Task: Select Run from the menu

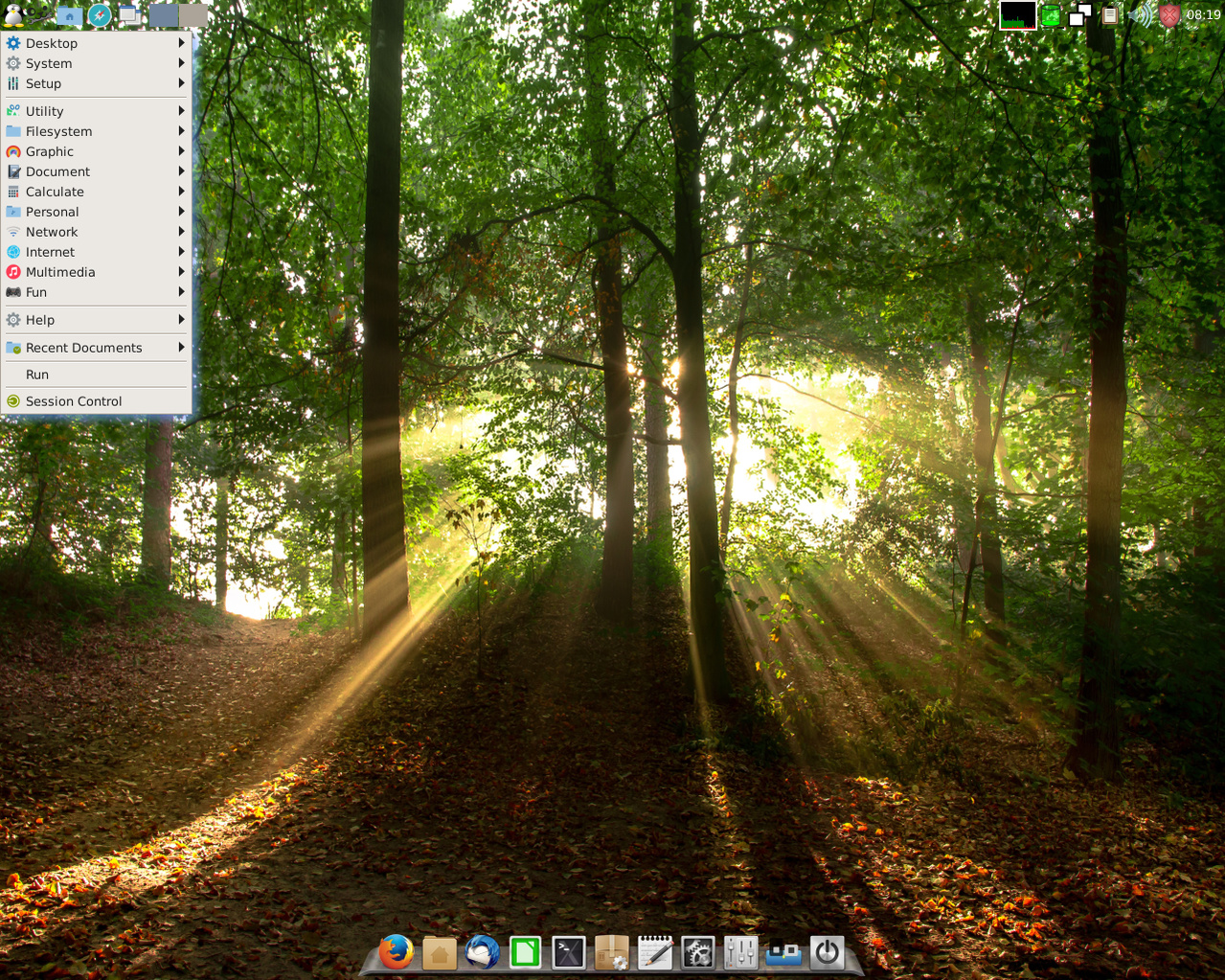Action: click(96, 375)
